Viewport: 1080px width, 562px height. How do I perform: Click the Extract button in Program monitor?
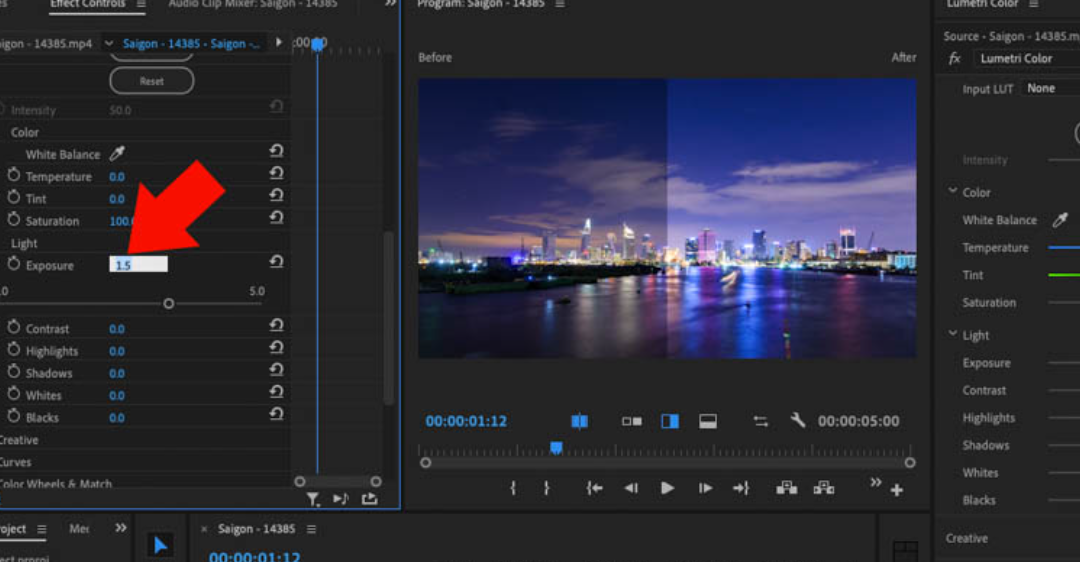[x=824, y=488]
